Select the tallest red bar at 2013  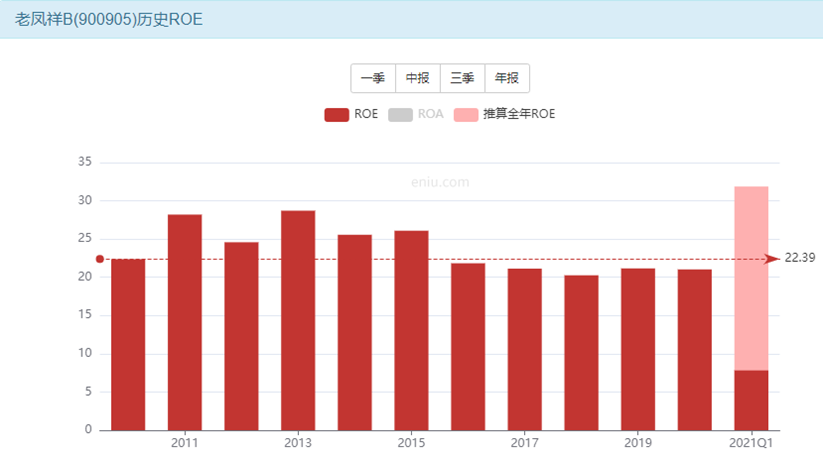pyautogui.click(x=298, y=320)
